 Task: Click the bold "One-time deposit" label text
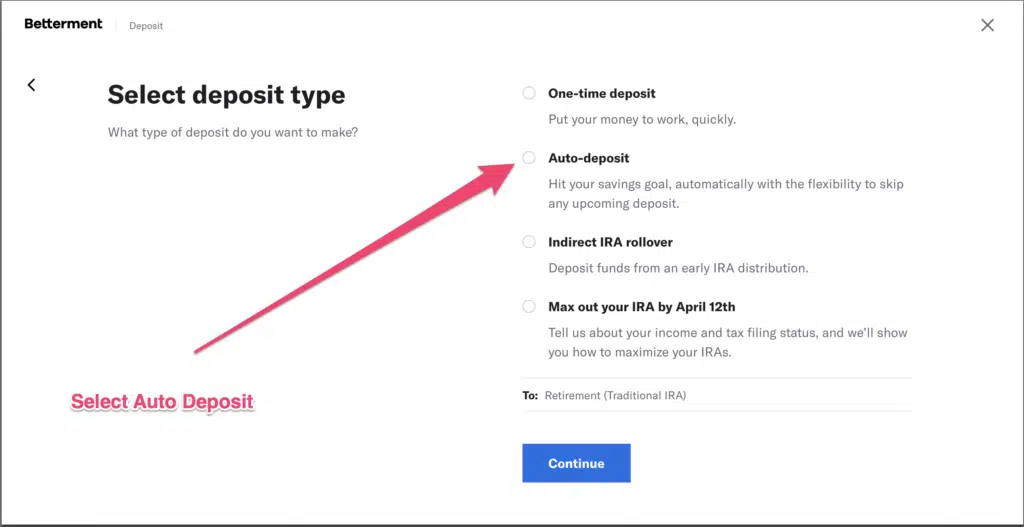(x=602, y=93)
